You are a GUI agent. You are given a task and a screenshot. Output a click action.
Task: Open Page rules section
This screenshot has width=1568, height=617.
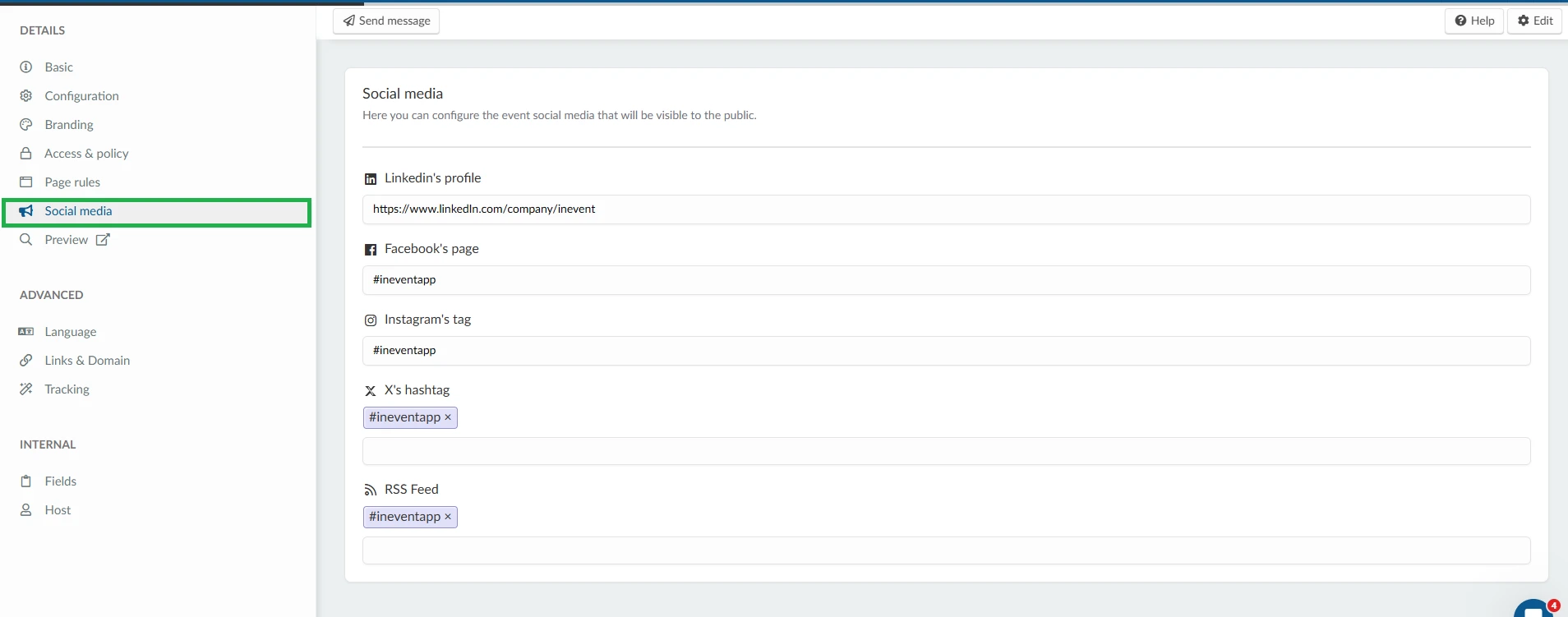[x=72, y=182]
